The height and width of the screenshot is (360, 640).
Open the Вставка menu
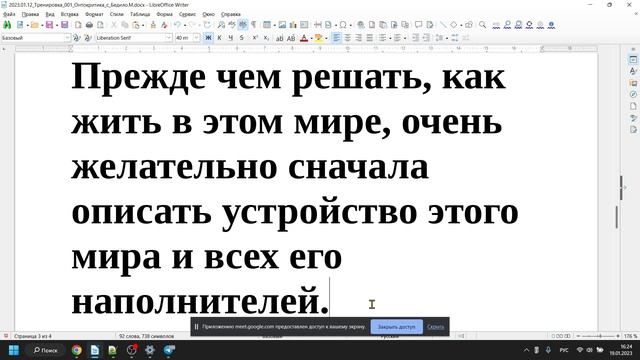click(x=69, y=14)
